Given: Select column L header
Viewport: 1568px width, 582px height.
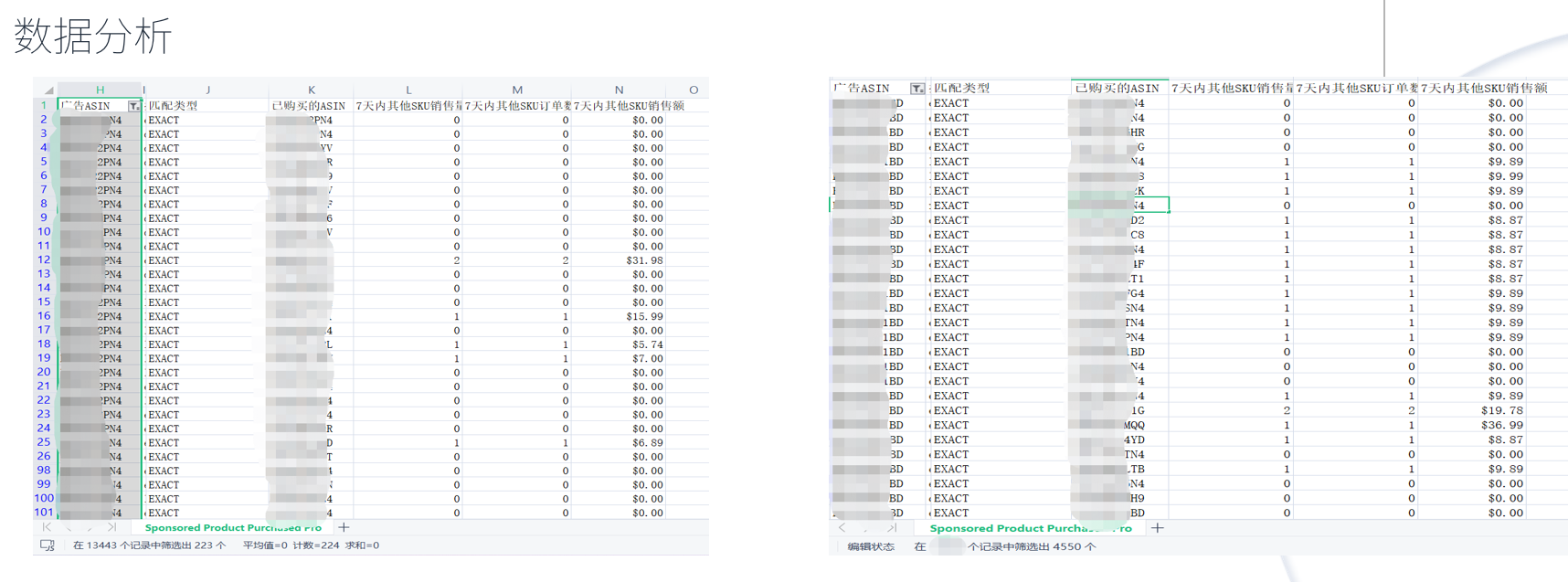Looking at the screenshot, I should [x=408, y=90].
